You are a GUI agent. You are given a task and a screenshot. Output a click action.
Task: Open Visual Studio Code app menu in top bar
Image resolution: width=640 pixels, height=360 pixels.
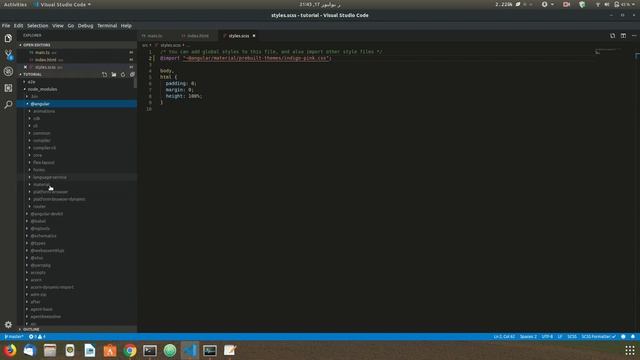click(62, 4)
